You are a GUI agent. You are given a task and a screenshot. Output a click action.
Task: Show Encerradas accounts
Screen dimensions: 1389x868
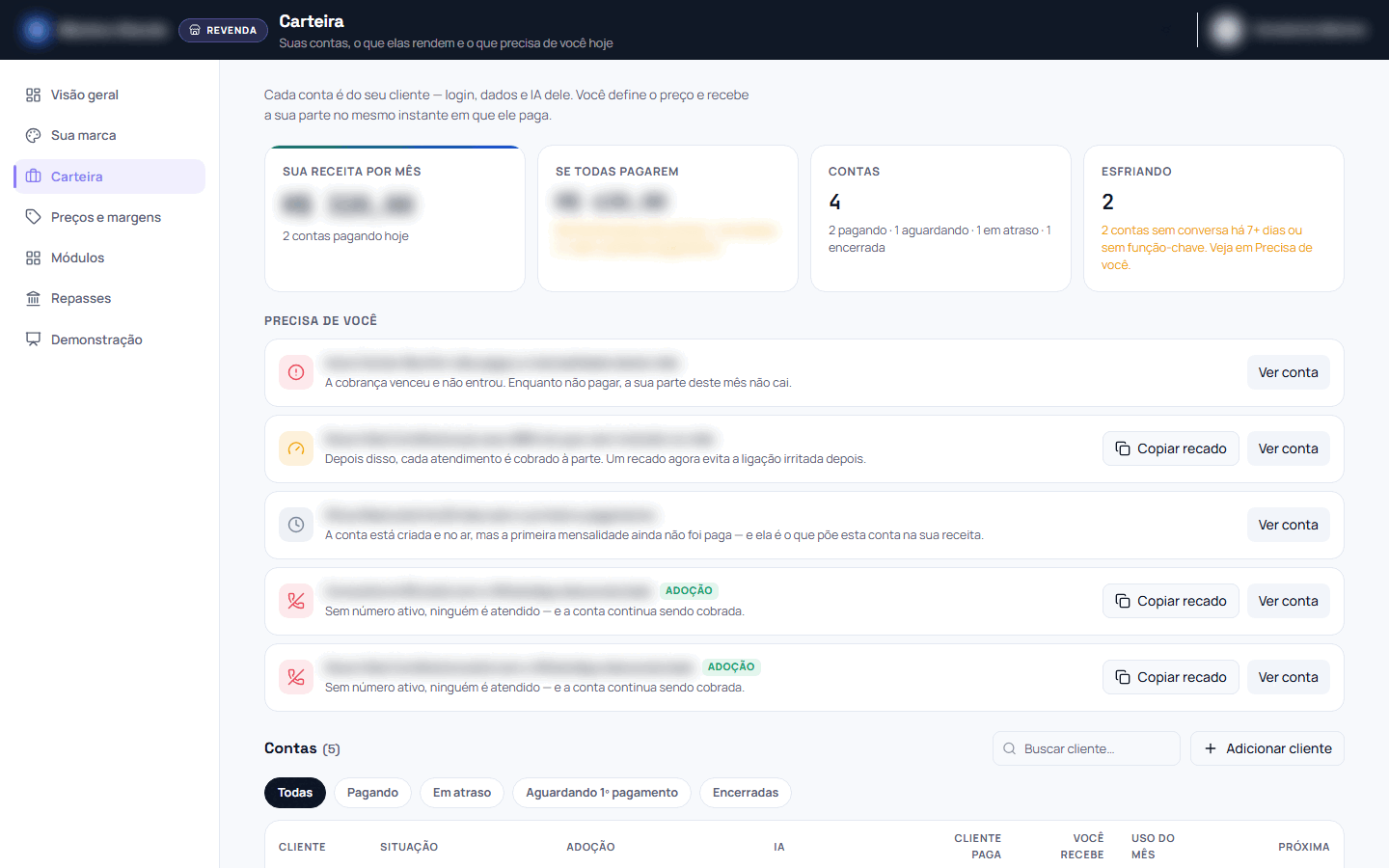746,793
